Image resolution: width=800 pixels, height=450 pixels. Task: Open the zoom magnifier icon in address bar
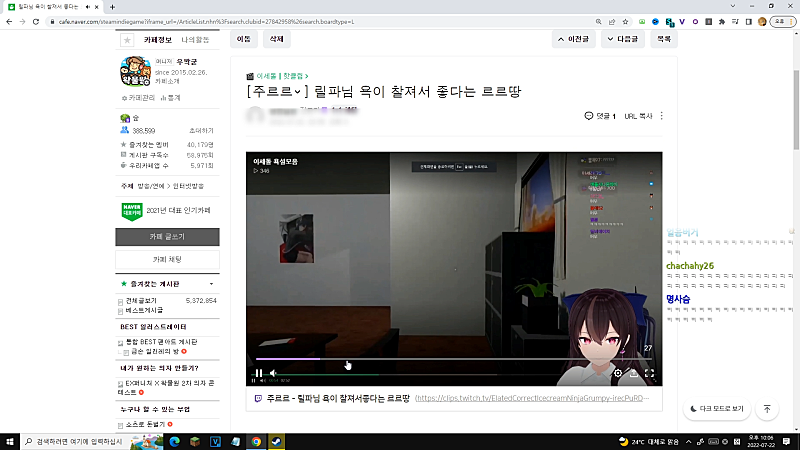(598, 22)
